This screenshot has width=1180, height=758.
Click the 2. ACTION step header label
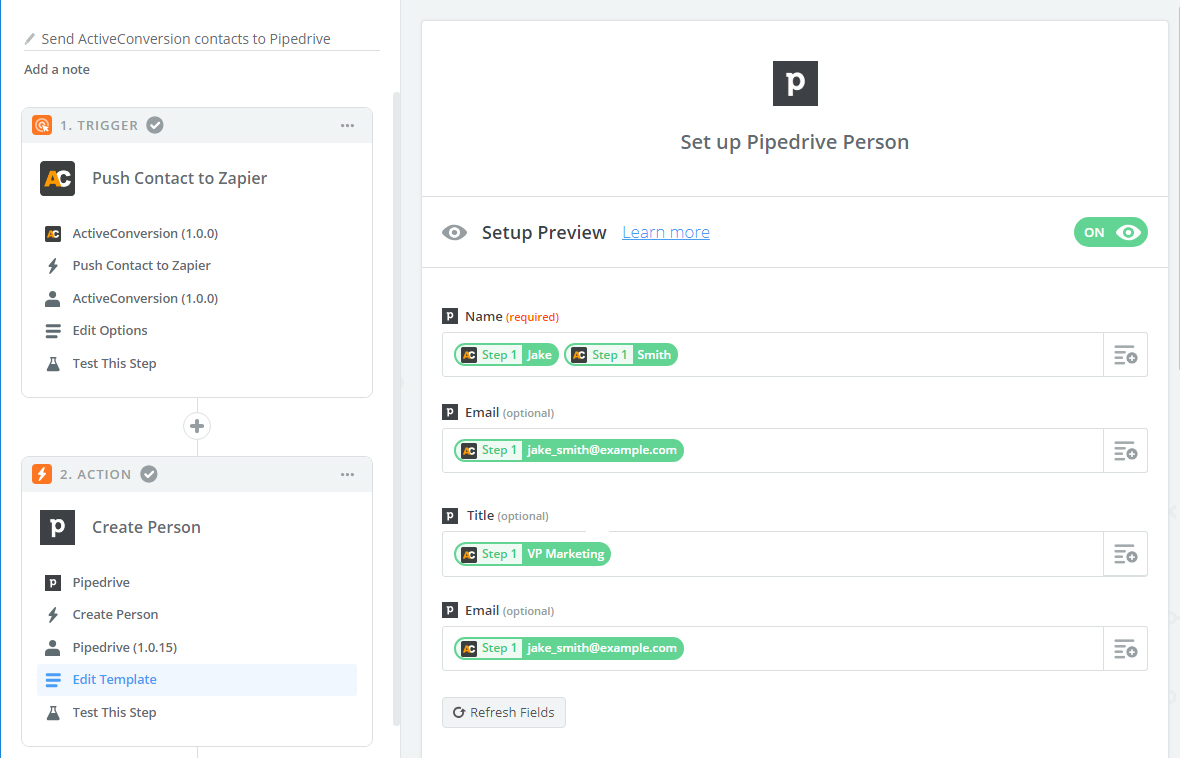[x=96, y=475]
